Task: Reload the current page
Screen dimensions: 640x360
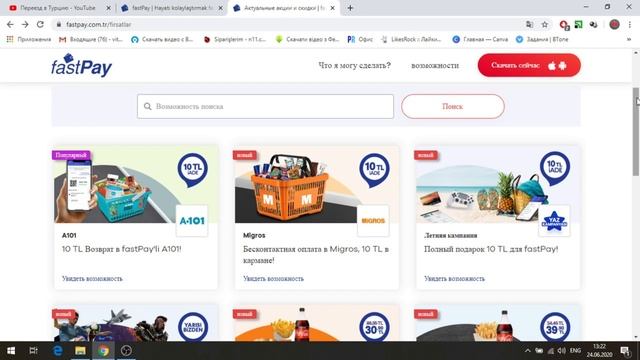Action: (40, 24)
